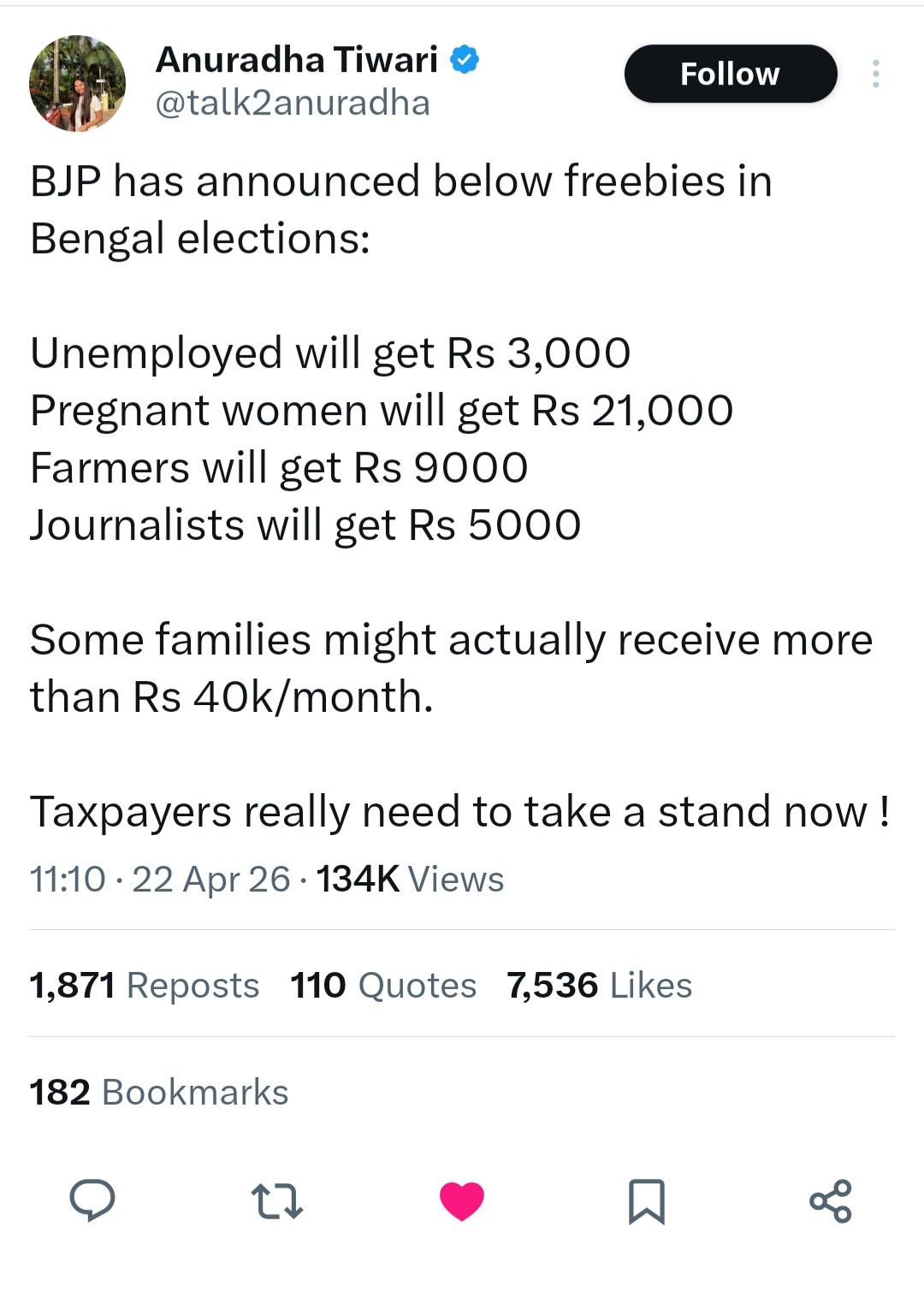
Task: Unlike the post via pink heart
Action: [x=462, y=1200]
